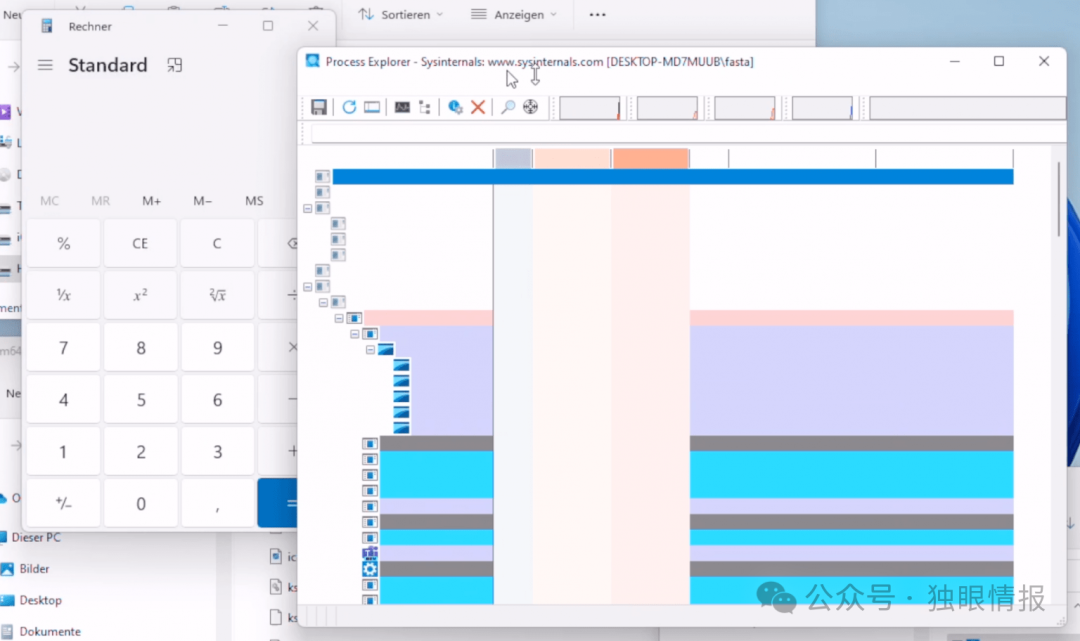This screenshot has height=641, width=1080.
Task: Click the Rechner calculator title bar icon
Action: click(47, 26)
